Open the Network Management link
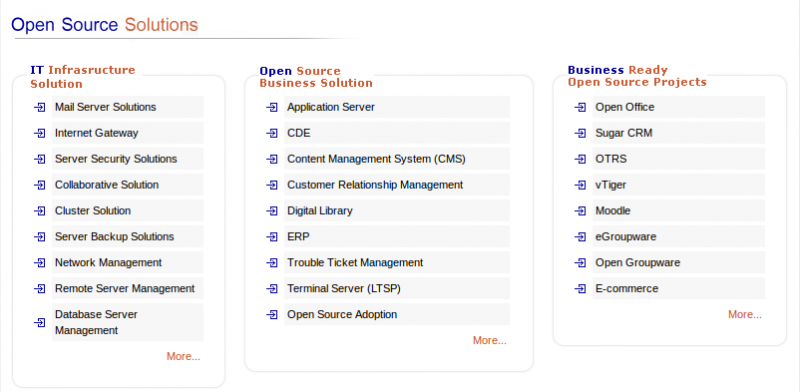This screenshot has width=800, height=392. (108, 263)
